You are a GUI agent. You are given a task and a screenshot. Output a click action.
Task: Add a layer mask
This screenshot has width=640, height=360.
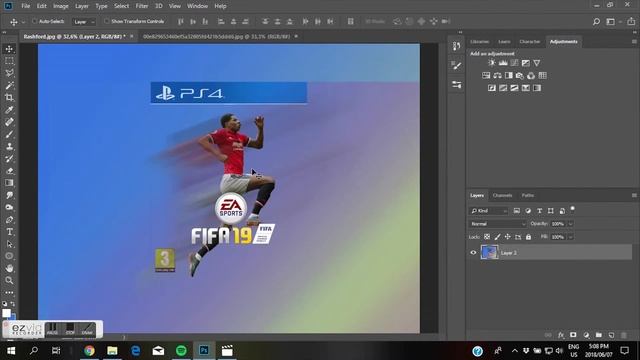tap(573, 335)
